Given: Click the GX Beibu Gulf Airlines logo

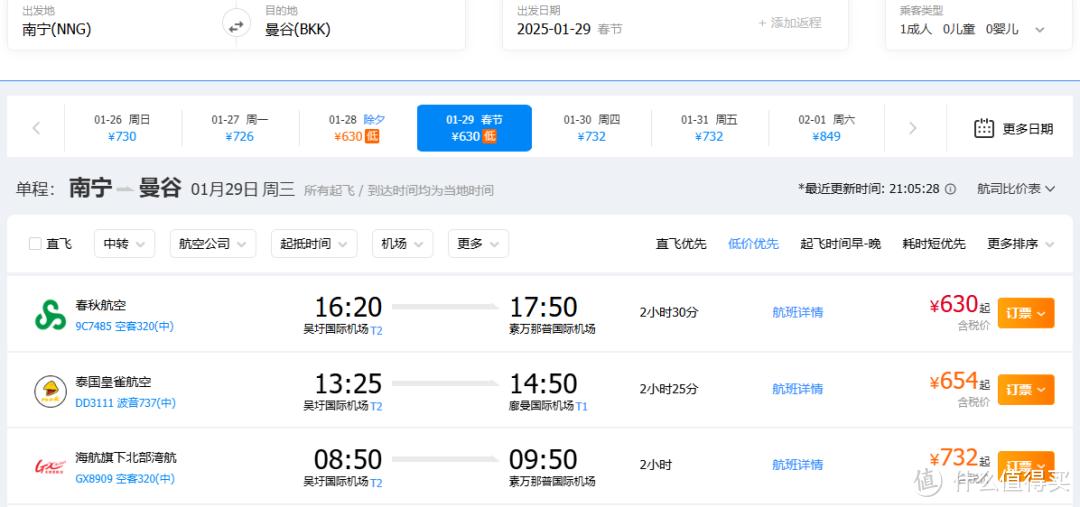Looking at the screenshot, I should click(50, 466).
